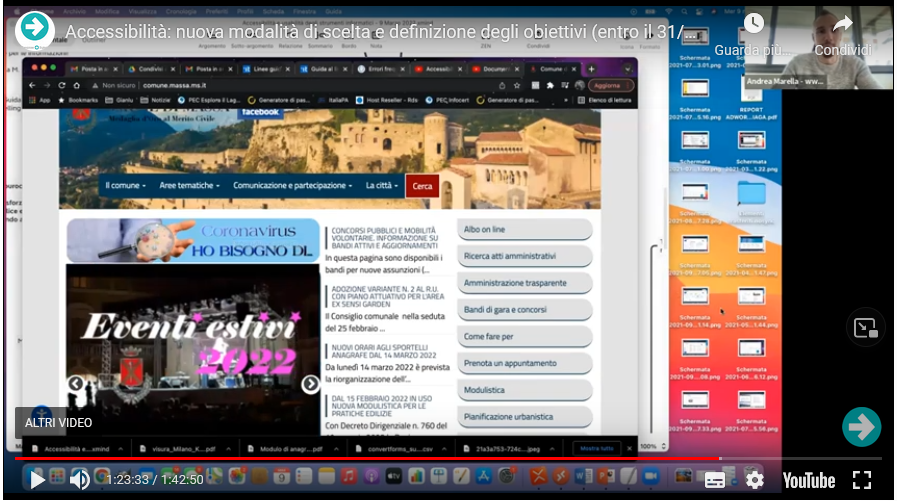Seek using the red progress bar
Viewport: 897px width, 501px height.
(x=400, y=459)
